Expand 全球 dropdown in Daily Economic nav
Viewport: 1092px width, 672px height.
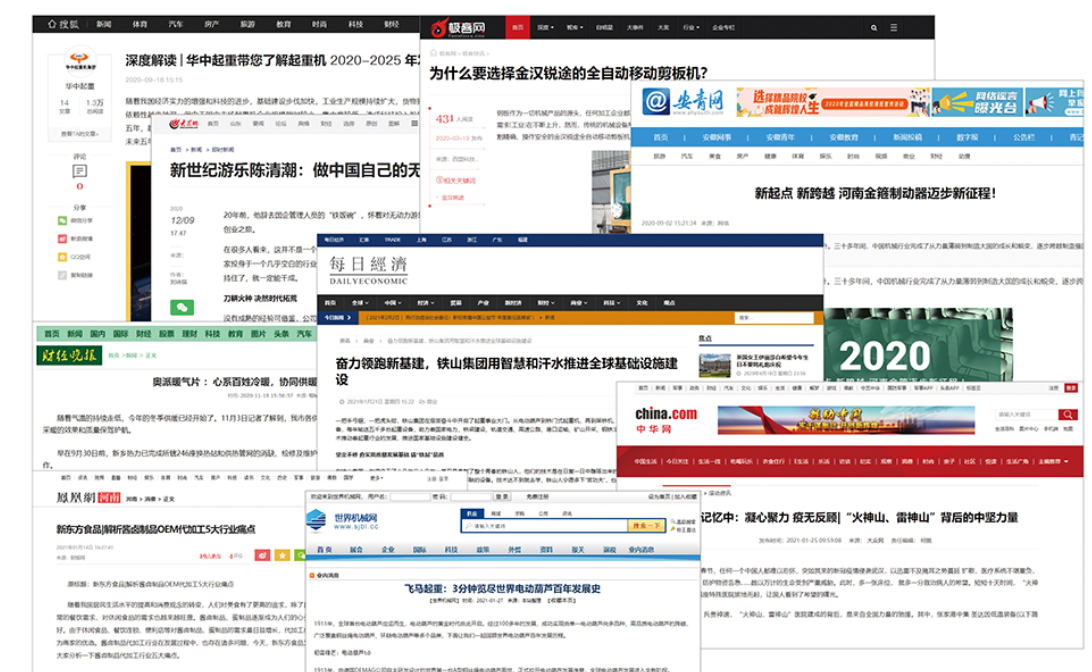coord(360,303)
